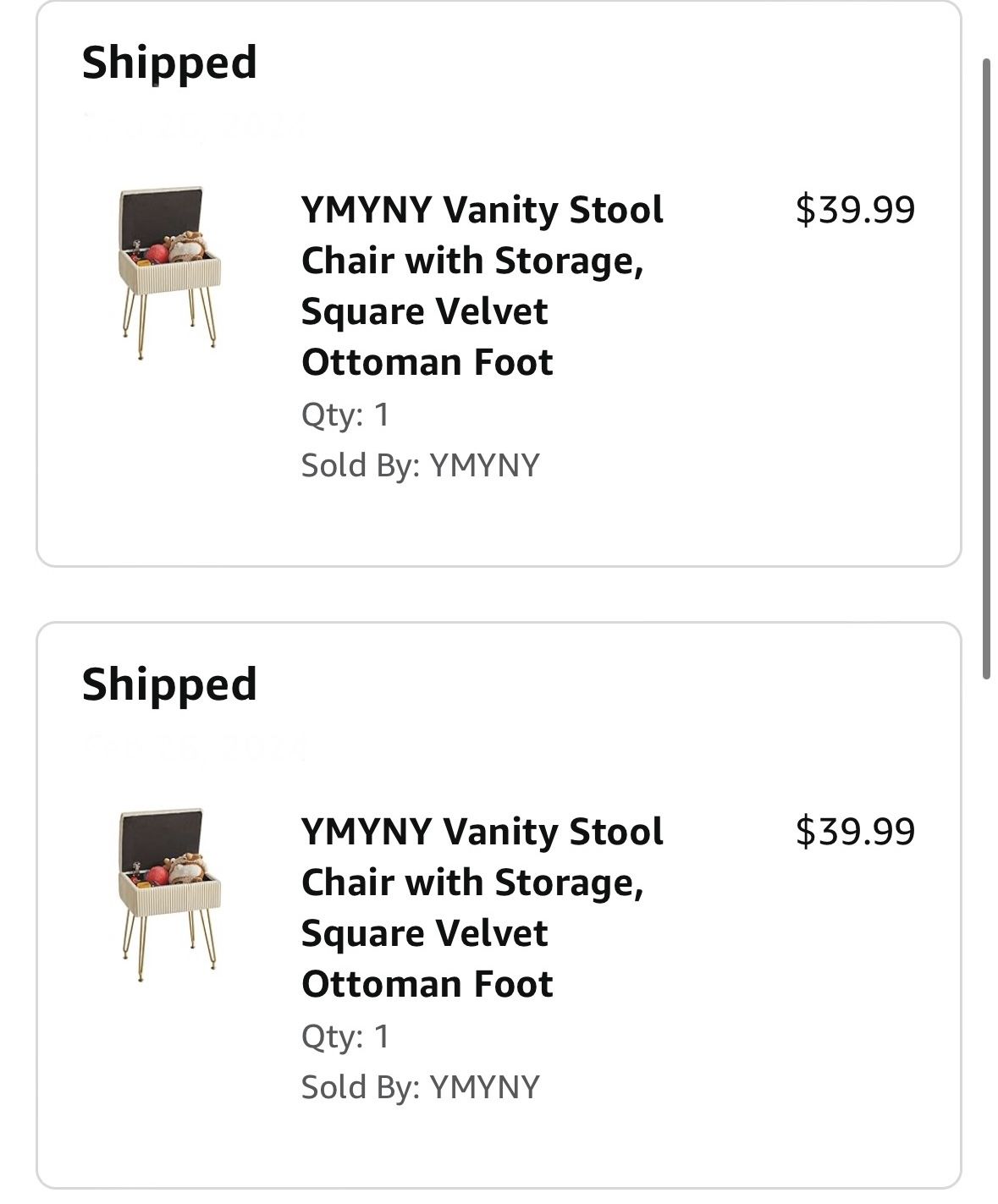Screen dimensions: 998x1204
Task: Click the first order's Shipped status heading
Action: [169, 63]
